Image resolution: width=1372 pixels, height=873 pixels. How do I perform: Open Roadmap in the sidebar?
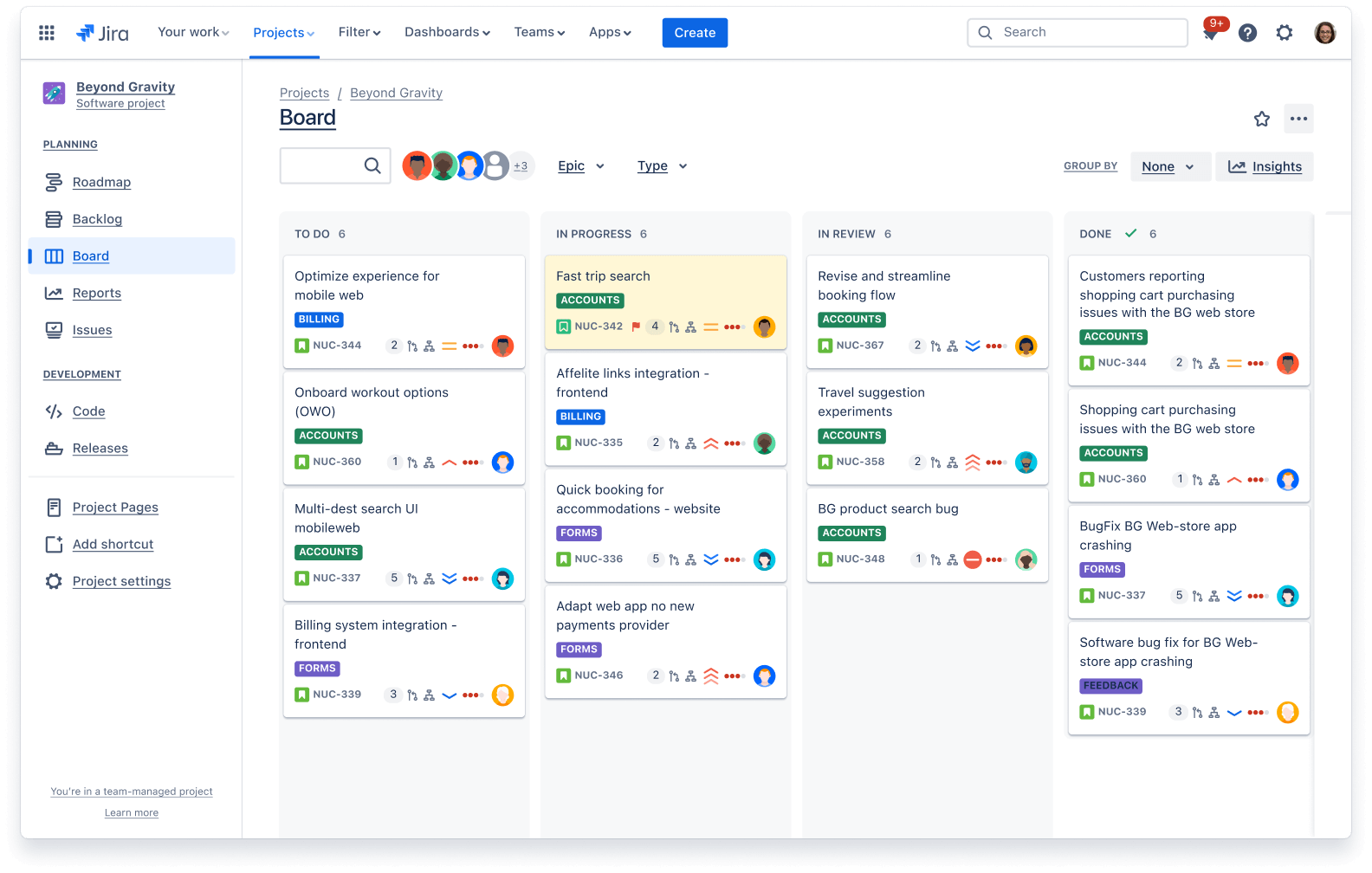101,182
